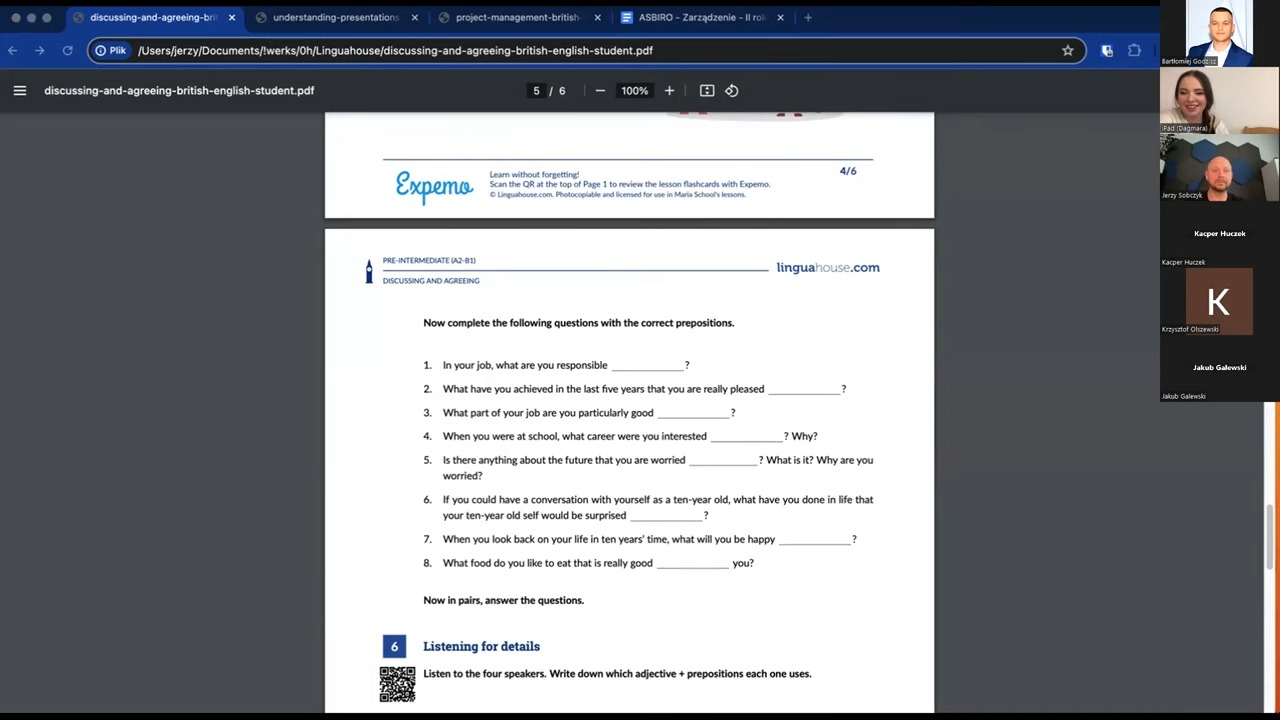Close the ASBIRO Zarządzanie tab
This screenshot has height=720, width=1280.
tap(781, 17)
